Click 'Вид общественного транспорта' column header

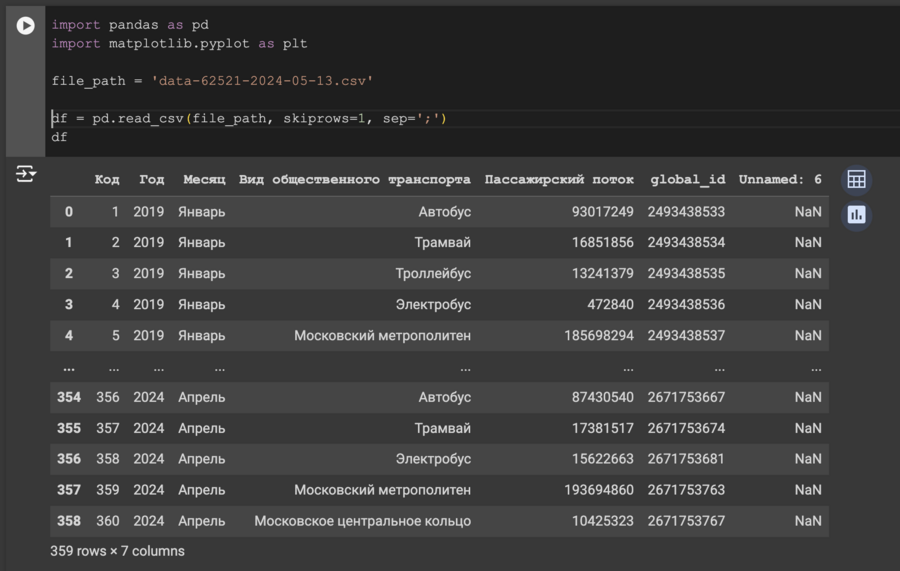tap(354, 180)
